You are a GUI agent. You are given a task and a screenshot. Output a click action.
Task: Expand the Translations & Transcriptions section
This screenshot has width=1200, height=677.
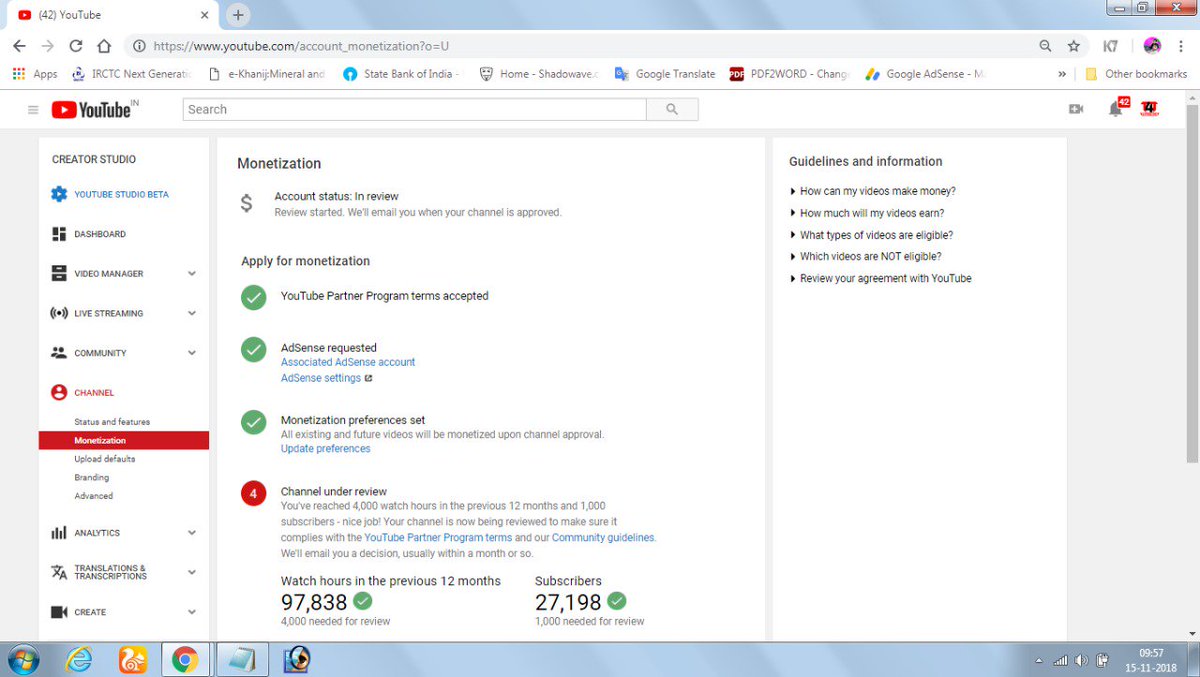(192, 572)
